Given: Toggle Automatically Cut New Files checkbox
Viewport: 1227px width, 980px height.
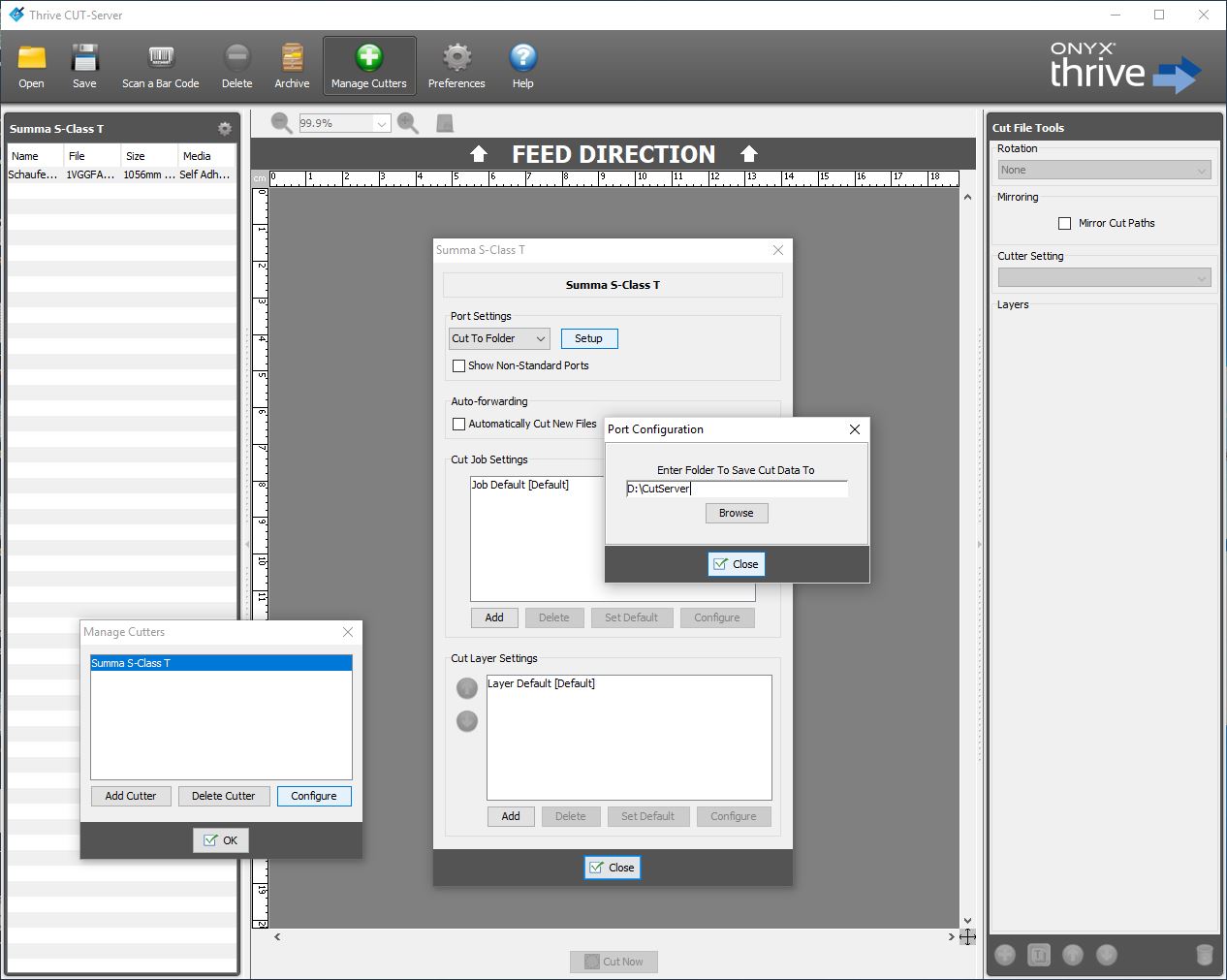Looking at the screenshot, I should 459,424.
